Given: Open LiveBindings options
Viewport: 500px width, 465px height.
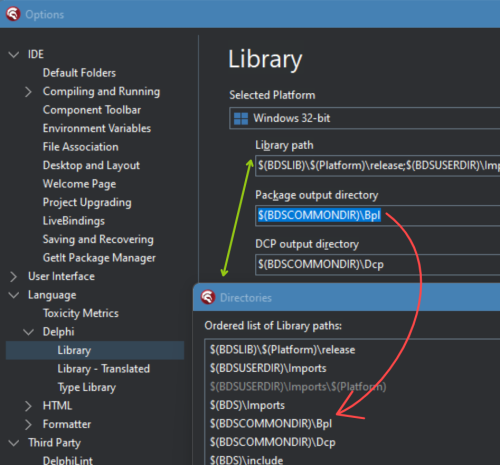Looking at the screenshot, I should coord(74,221).
